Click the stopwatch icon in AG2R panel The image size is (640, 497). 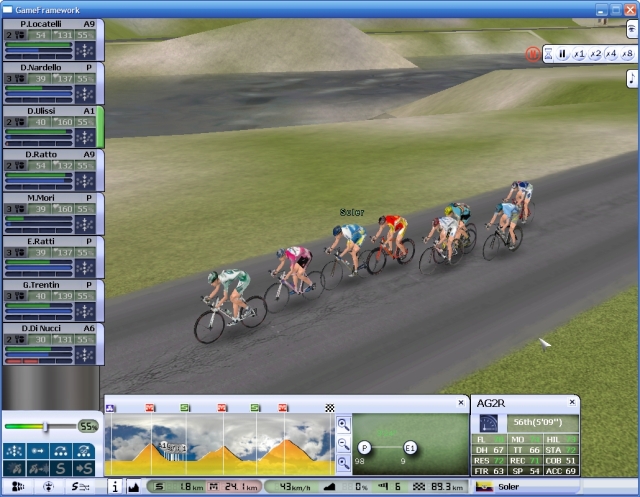(x=490, y=423)
